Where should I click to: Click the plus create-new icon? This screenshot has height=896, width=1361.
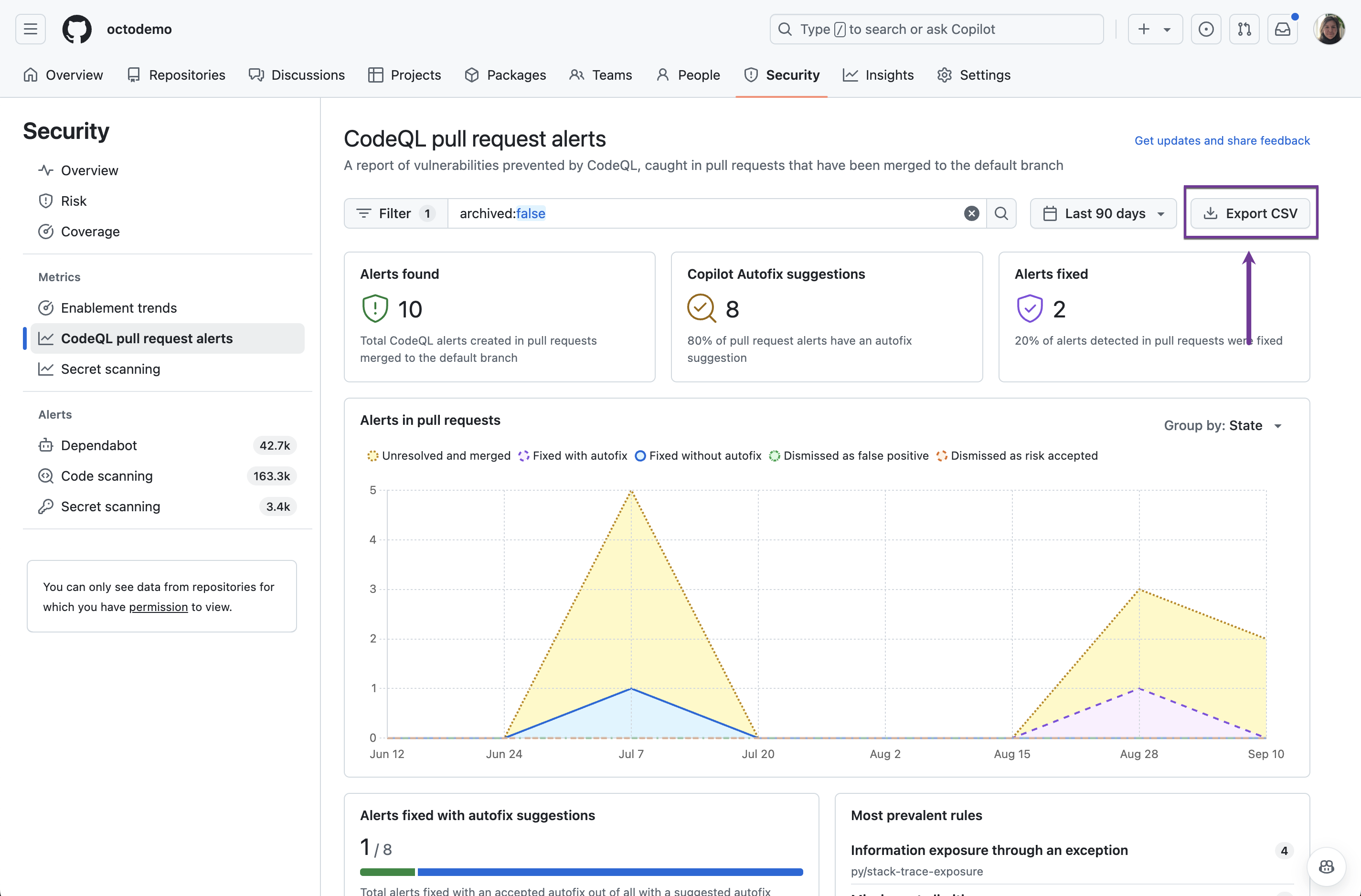(1144, 29)
